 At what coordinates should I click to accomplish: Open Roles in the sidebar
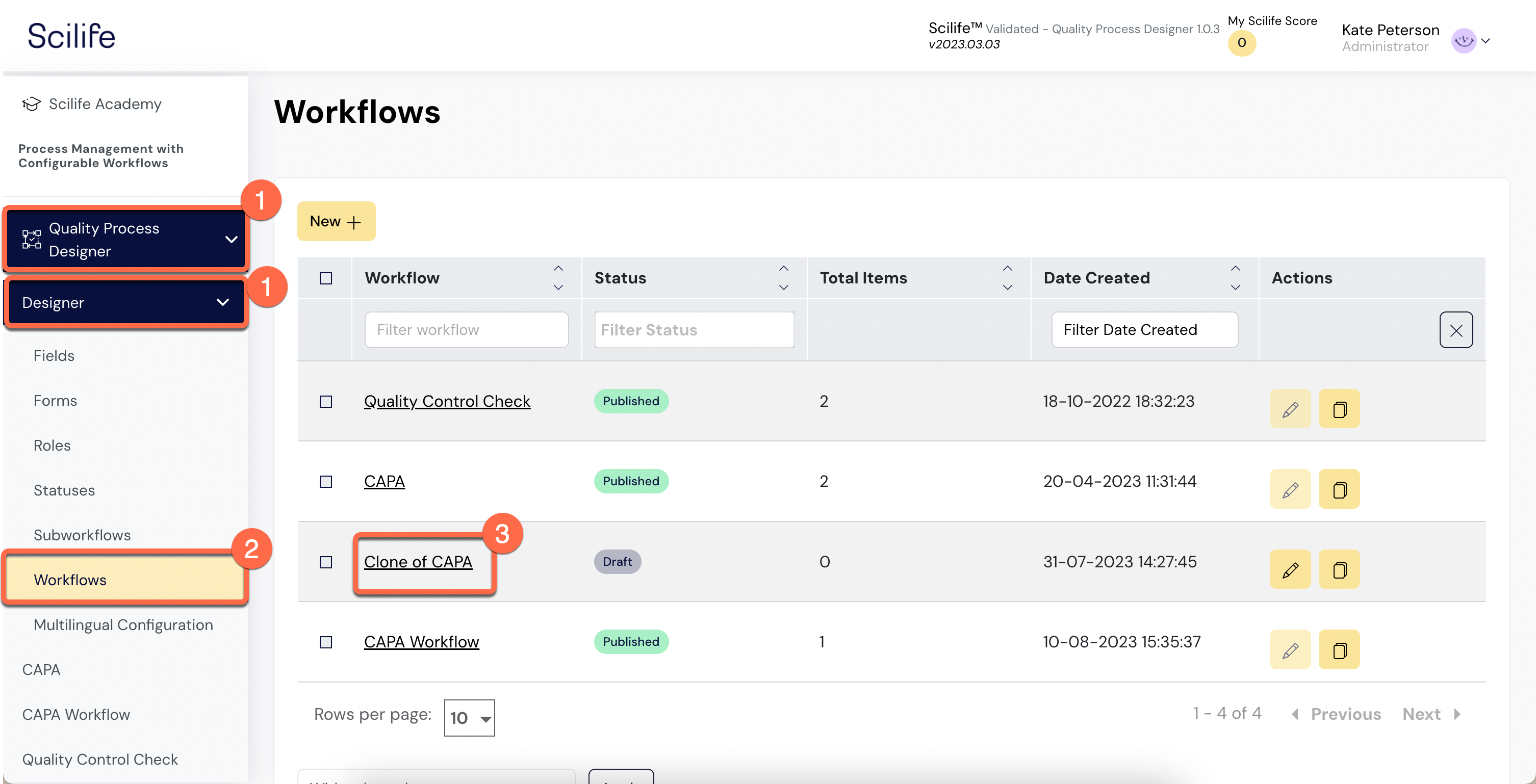coord(52,446)
